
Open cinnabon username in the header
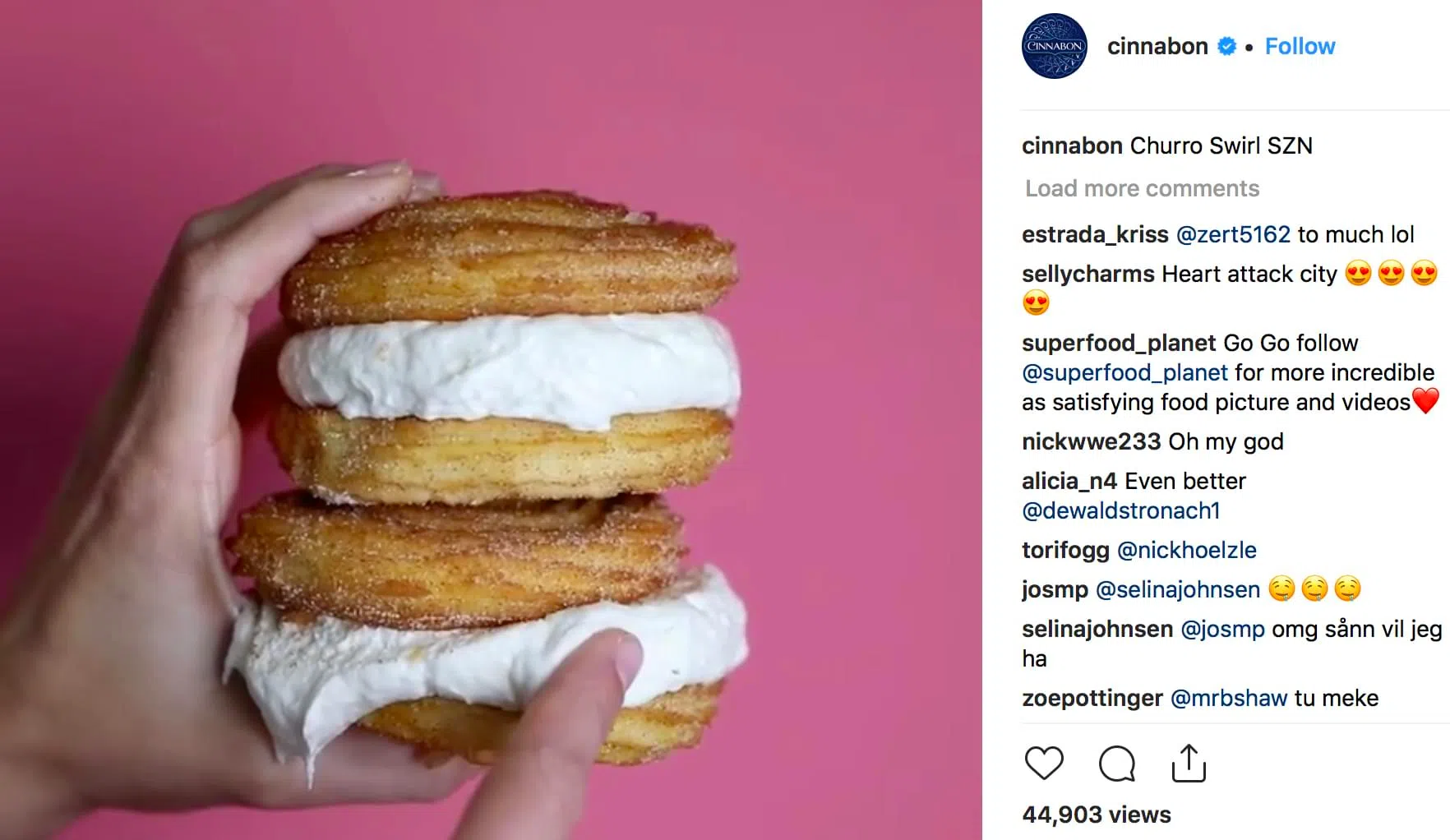pyautogui.click(x=1157, y=46)
